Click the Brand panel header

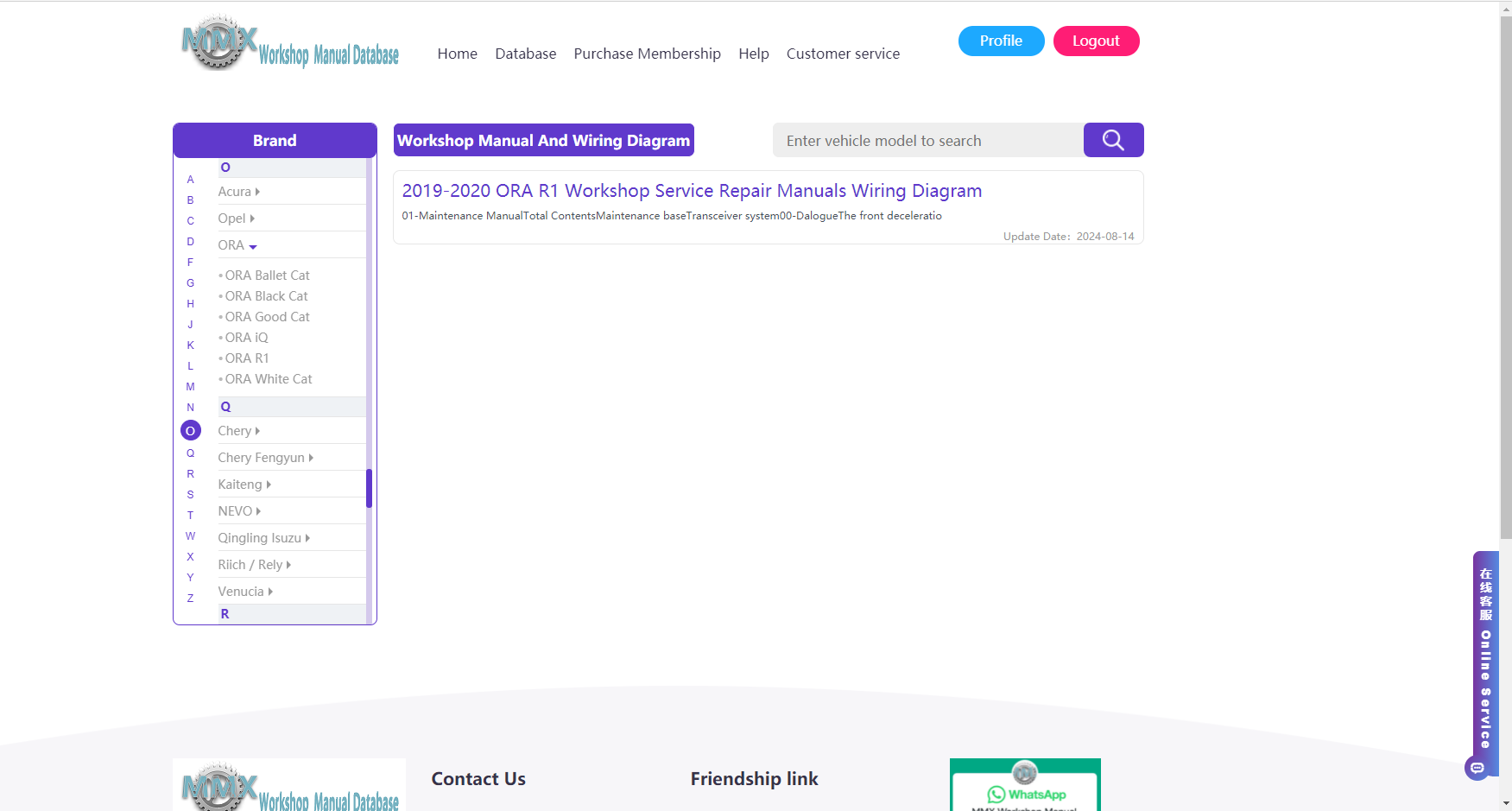click(275, 140)
